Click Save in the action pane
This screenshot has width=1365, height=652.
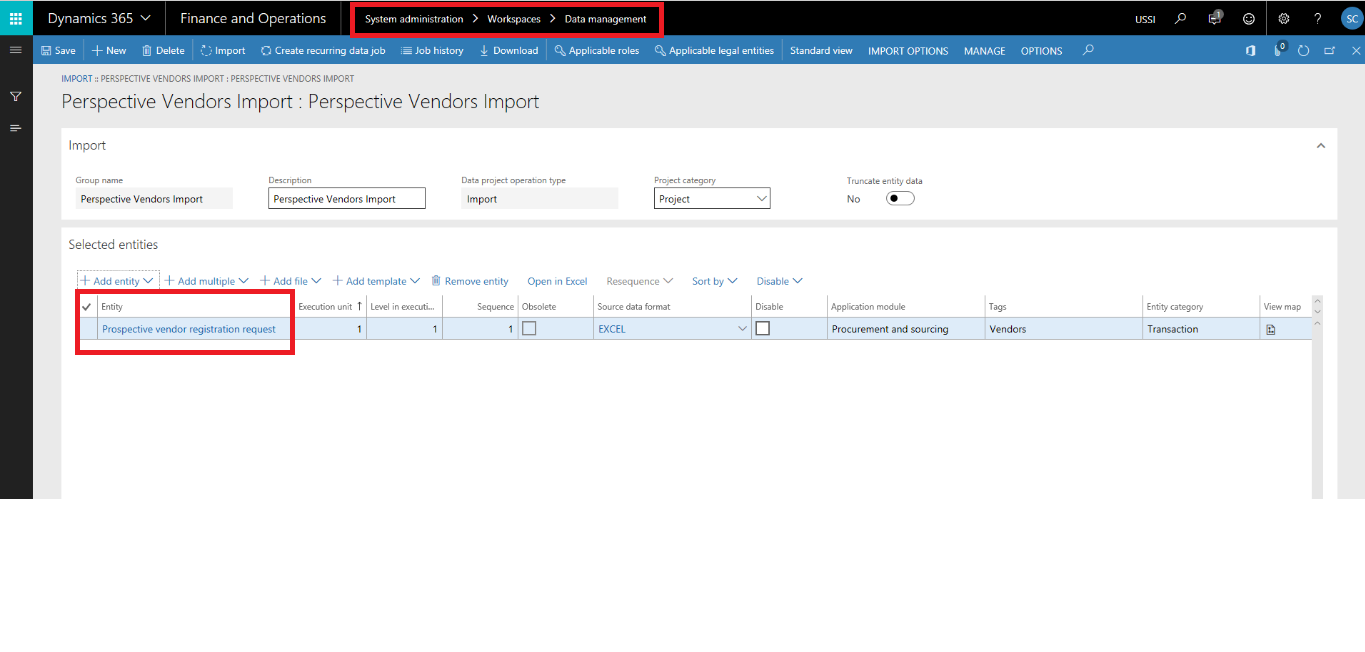pyautogui.click(x=58, y=50)
